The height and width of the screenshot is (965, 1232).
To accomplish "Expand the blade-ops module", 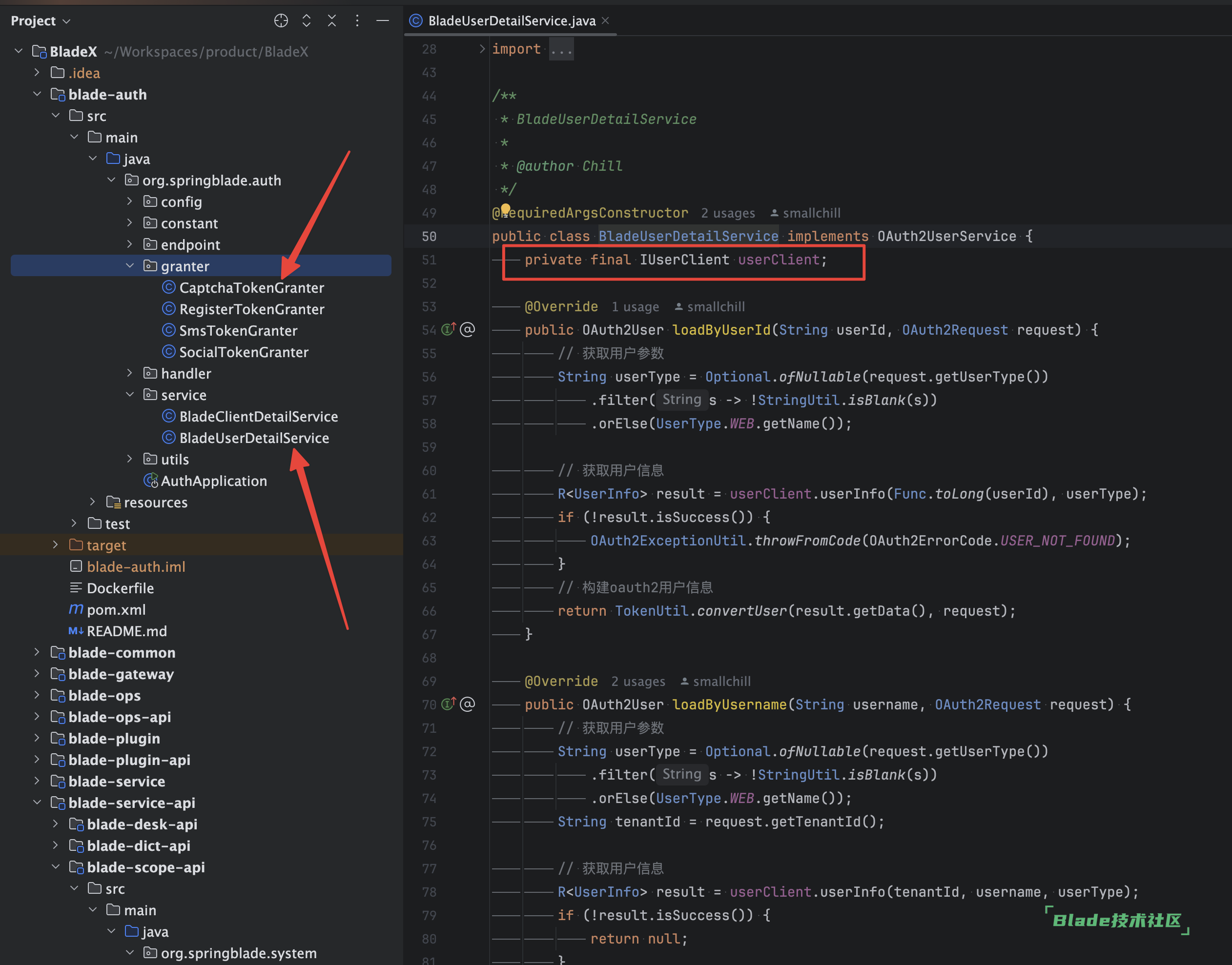I will [37, 696].
